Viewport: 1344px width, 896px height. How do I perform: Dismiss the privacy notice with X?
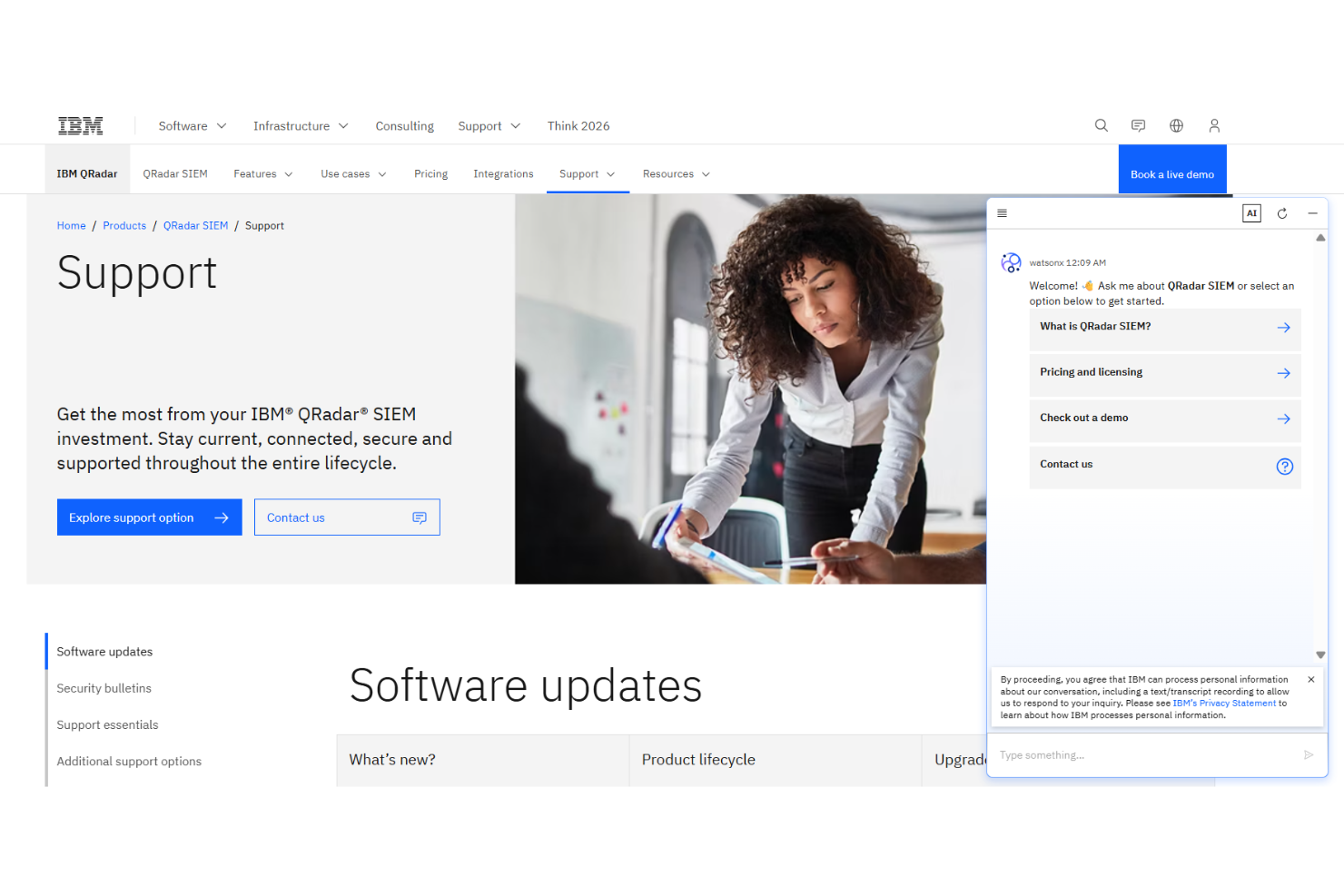point(1311,679)
